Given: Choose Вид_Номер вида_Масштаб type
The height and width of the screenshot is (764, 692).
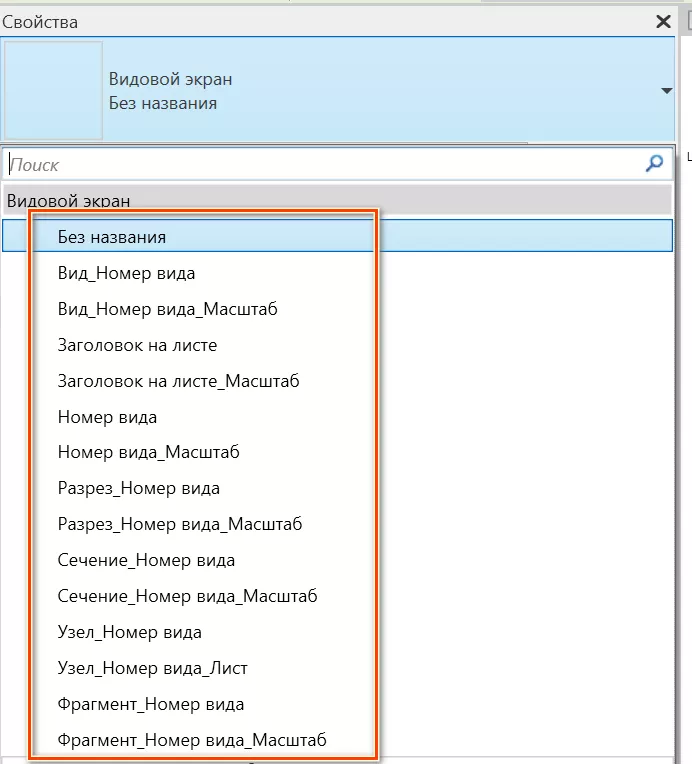Looking at the screenshot, I should coord(167,309).
